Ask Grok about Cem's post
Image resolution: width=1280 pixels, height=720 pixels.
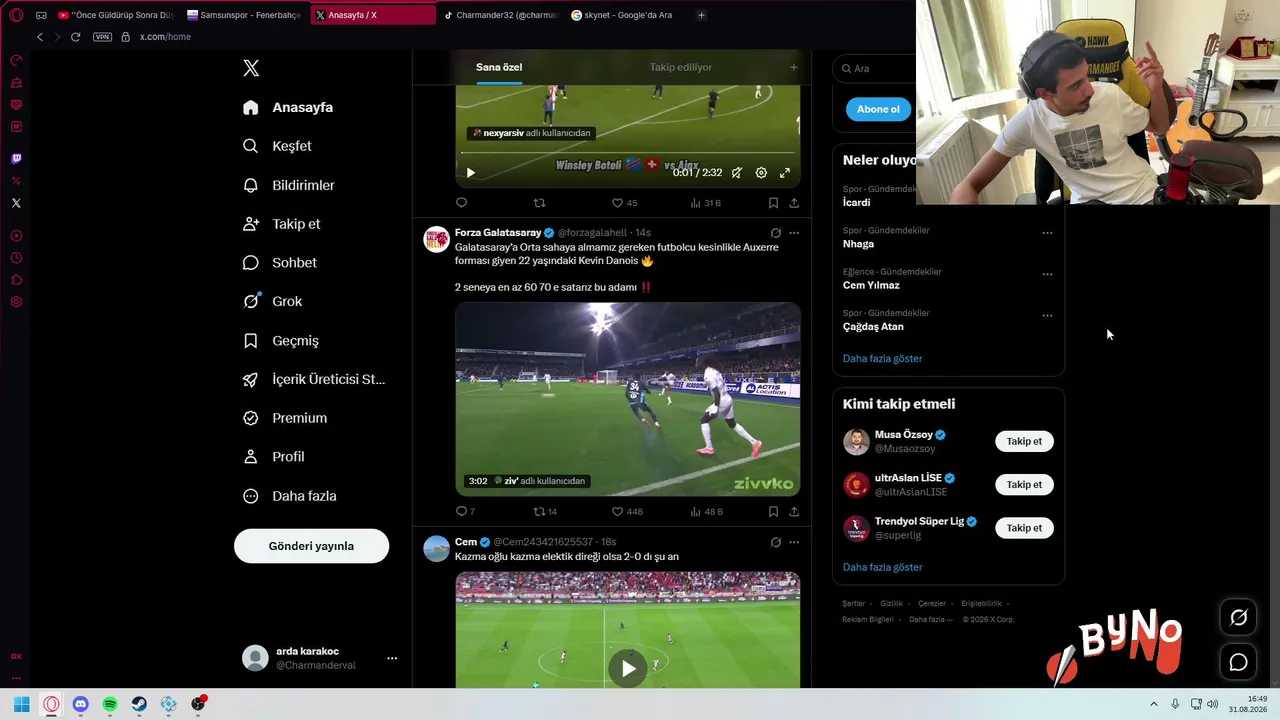pos(775,542)
